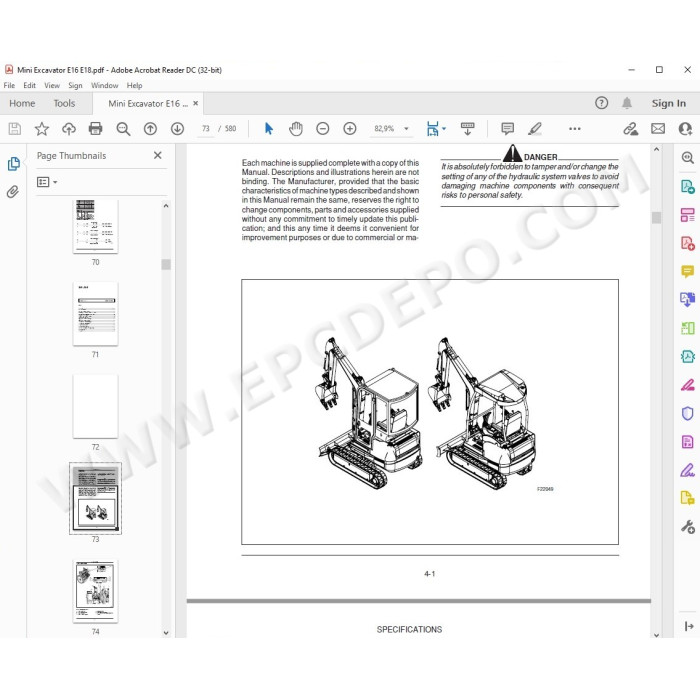Add the file to starred with the star icon
This screenshot has height=700, width=700.
pos(42,129)
